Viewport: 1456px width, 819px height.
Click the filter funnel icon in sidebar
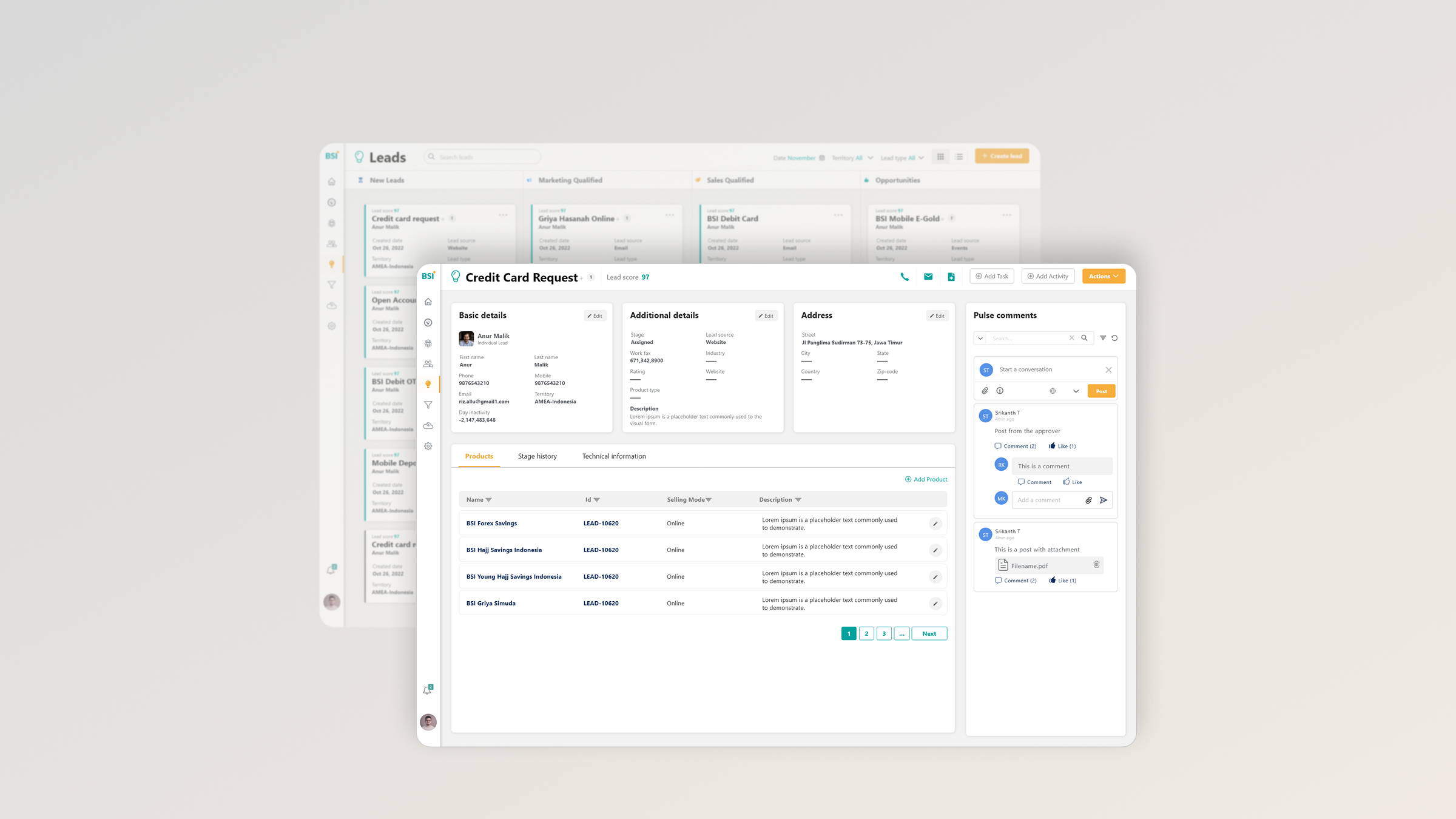tap(428, 405)
